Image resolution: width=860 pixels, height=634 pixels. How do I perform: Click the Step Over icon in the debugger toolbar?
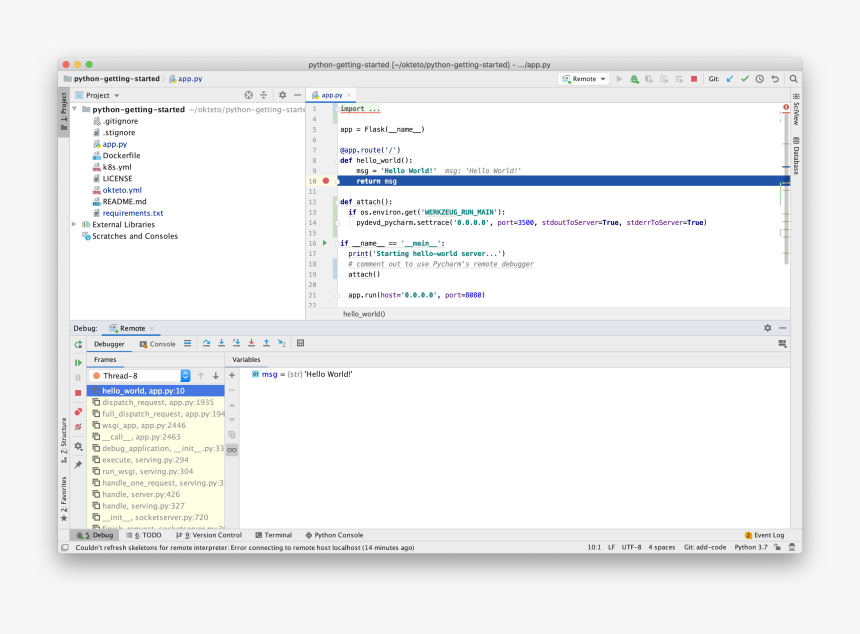[x=206, y=343]
